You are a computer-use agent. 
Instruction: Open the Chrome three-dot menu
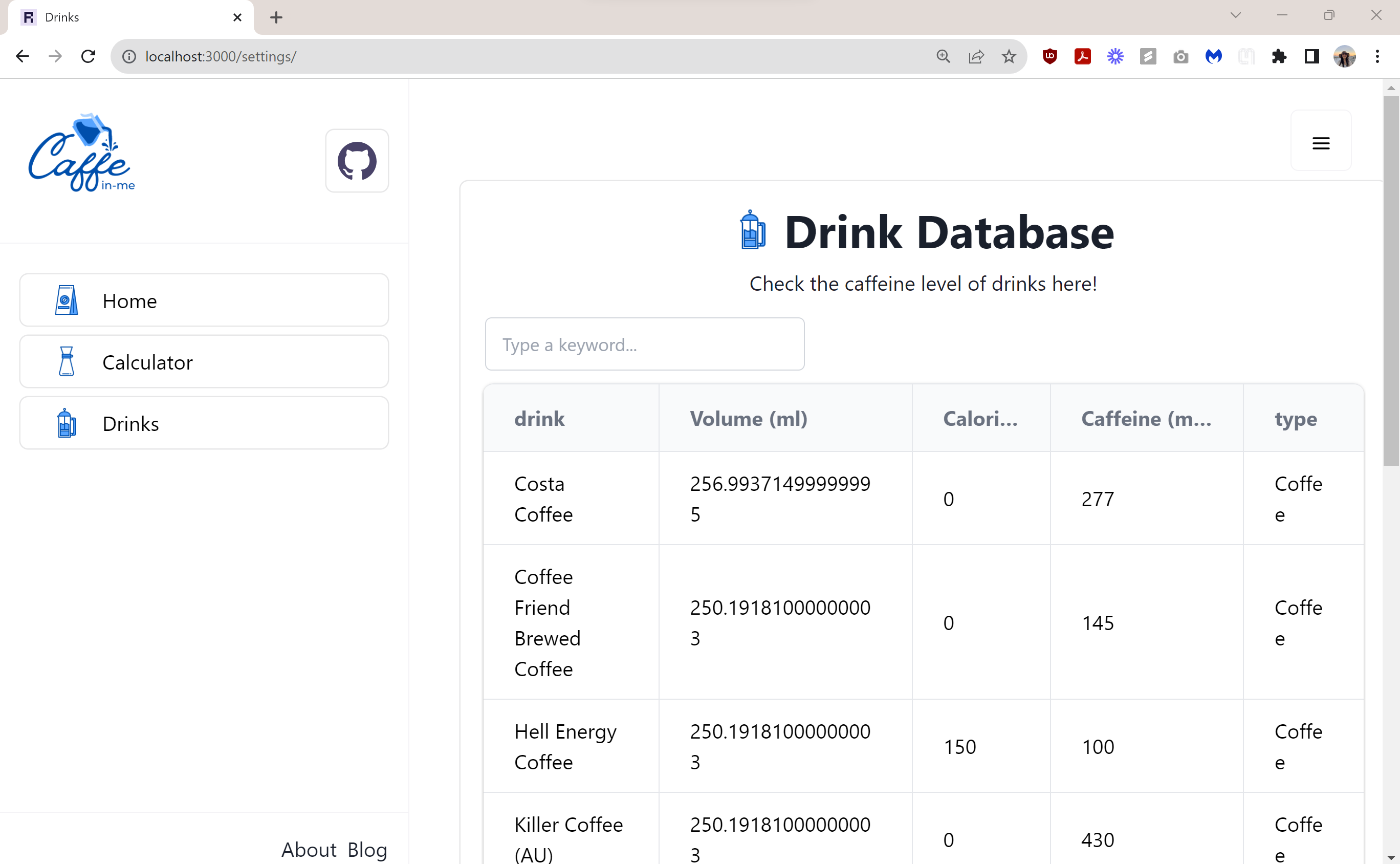point(1377,57)
